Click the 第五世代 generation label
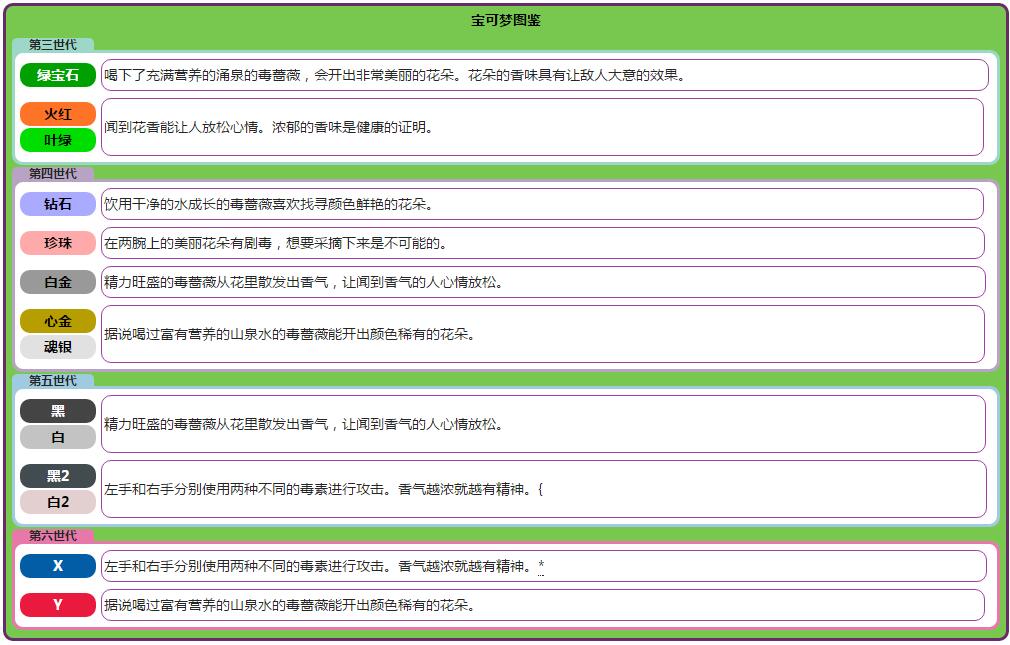This screenshot has height=645, width=1010. click(53, 381)
